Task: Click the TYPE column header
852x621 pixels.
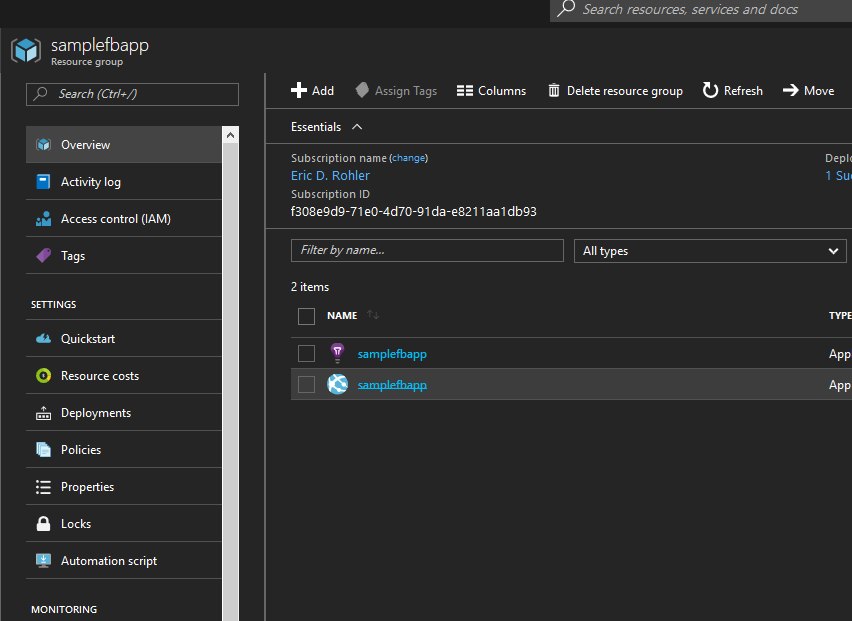Action: (x=840, y=316)
